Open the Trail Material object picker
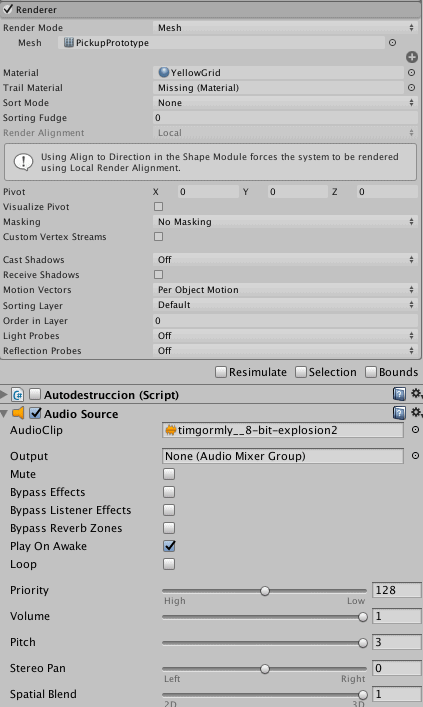The height and width of the screenshot is (707, 423). pos(411,87)
